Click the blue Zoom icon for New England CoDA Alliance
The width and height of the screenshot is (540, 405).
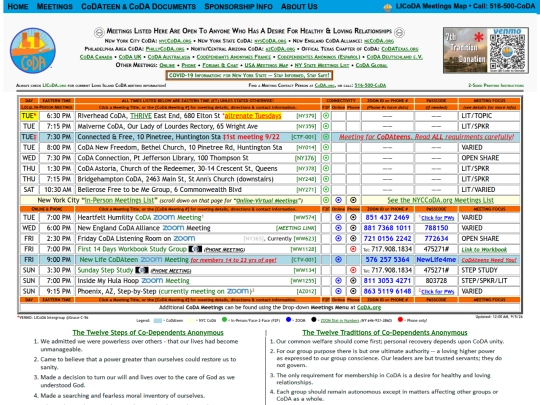[339, 228]
